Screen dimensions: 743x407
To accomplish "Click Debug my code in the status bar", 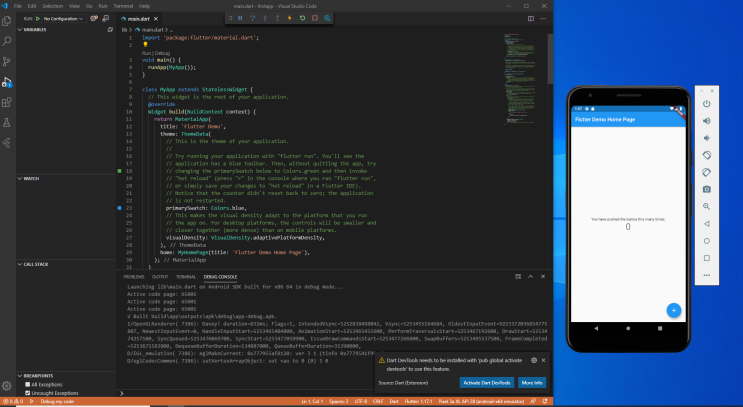I will tap(57, 401).
